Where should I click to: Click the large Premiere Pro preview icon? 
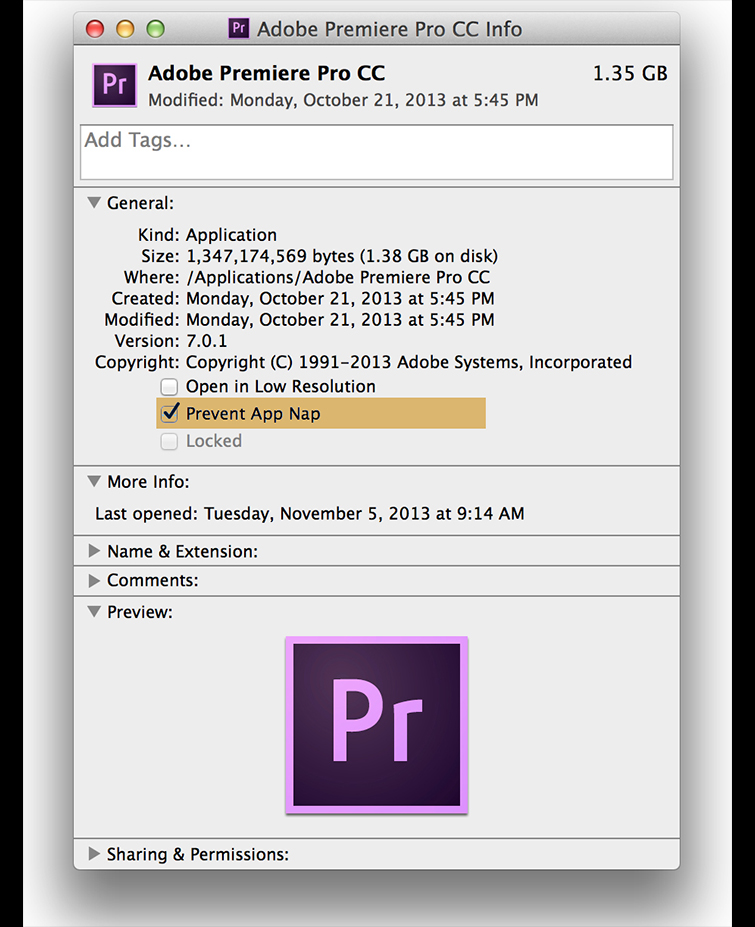(x=376, y=725)
